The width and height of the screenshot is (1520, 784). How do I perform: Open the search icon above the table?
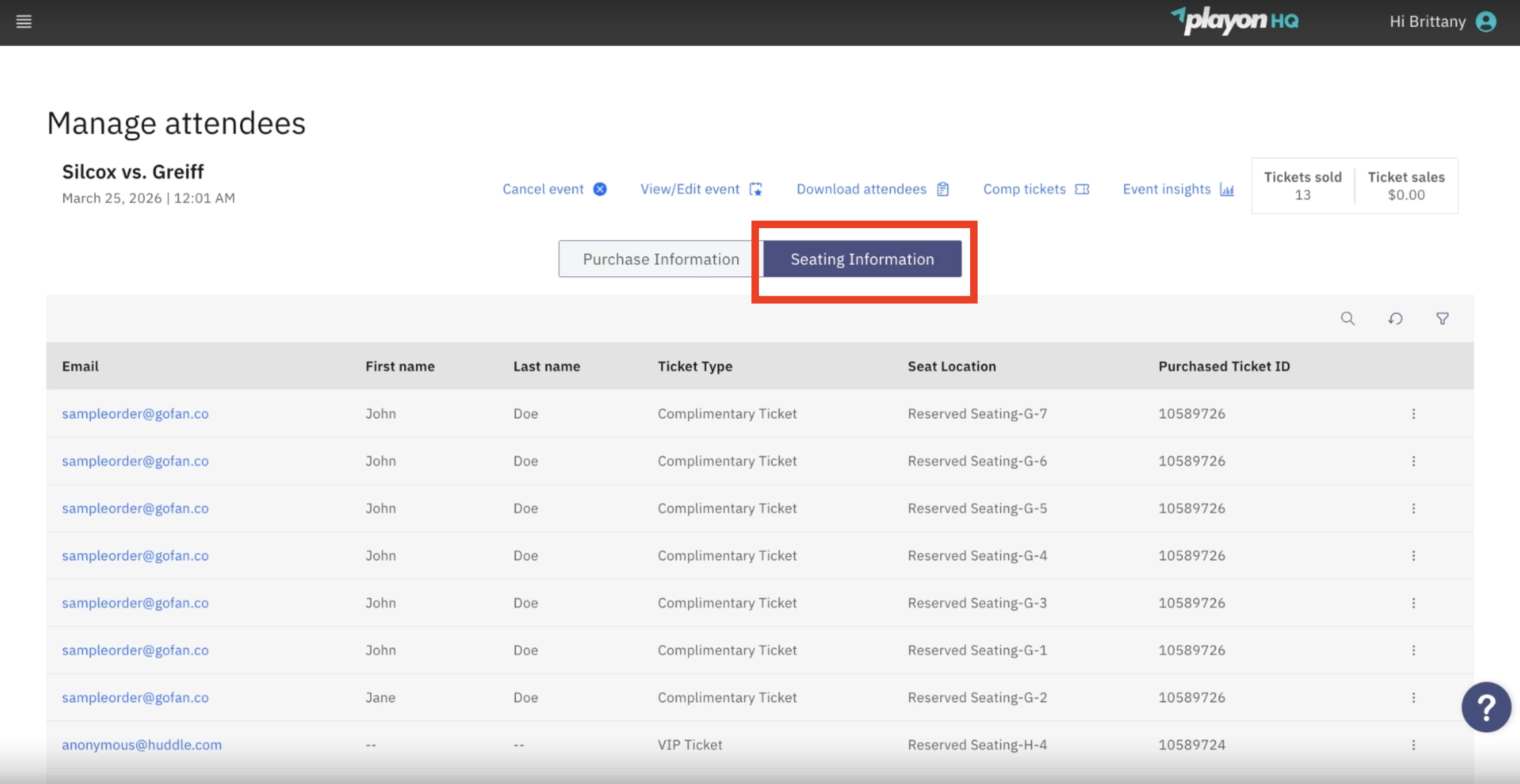coord(1348,319)
